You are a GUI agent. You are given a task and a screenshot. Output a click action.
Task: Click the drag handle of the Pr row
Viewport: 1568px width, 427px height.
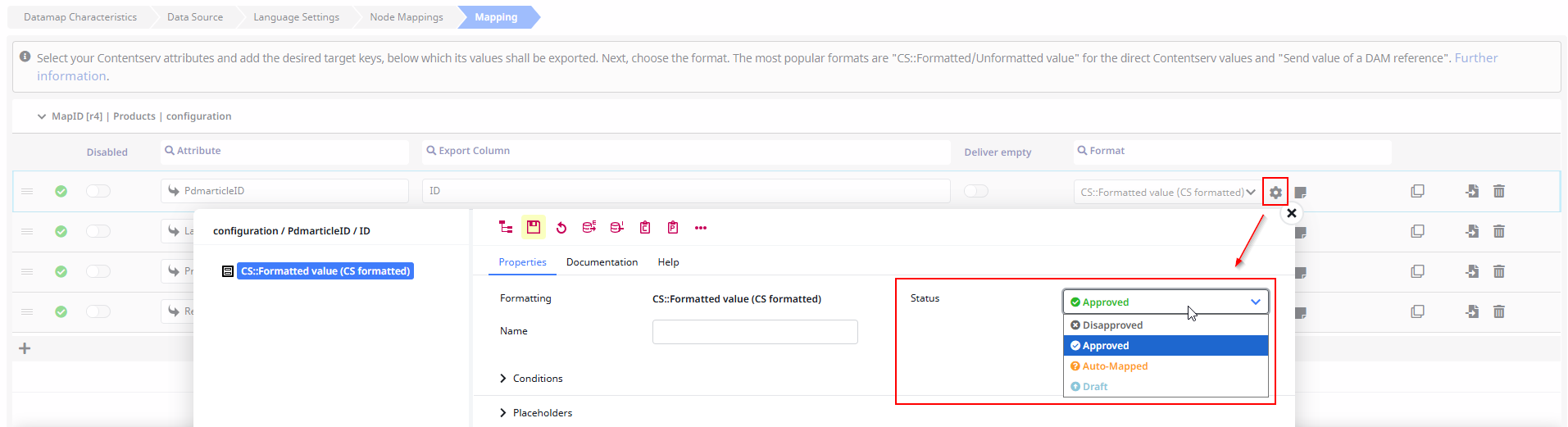[27, 271]
